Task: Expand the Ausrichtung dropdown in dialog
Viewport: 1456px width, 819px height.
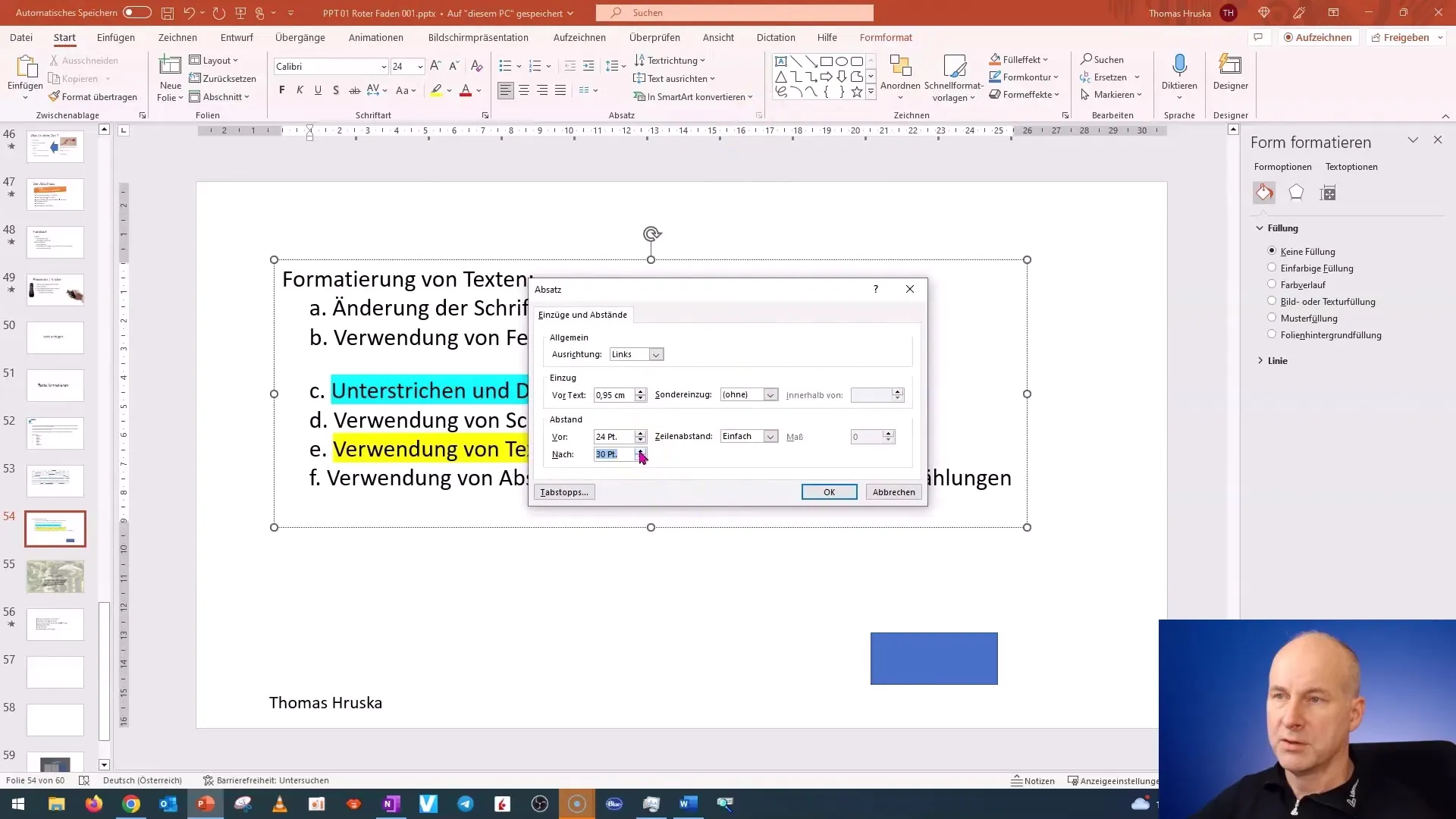Action: click(656, 354)
